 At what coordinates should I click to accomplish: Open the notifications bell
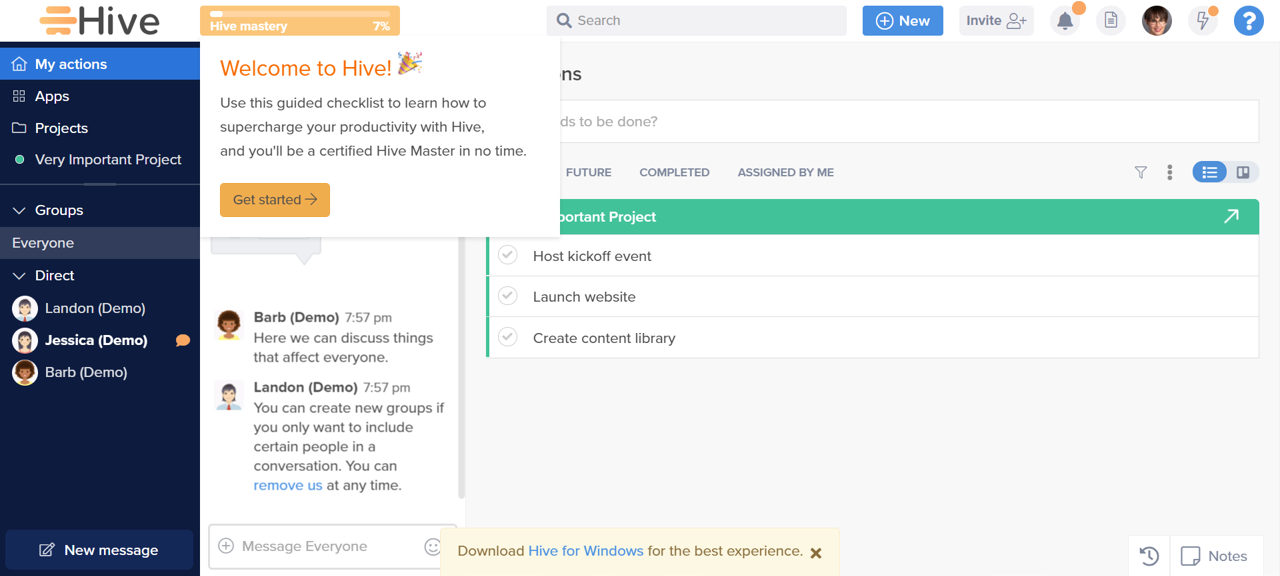click(x=1065, y=21)
